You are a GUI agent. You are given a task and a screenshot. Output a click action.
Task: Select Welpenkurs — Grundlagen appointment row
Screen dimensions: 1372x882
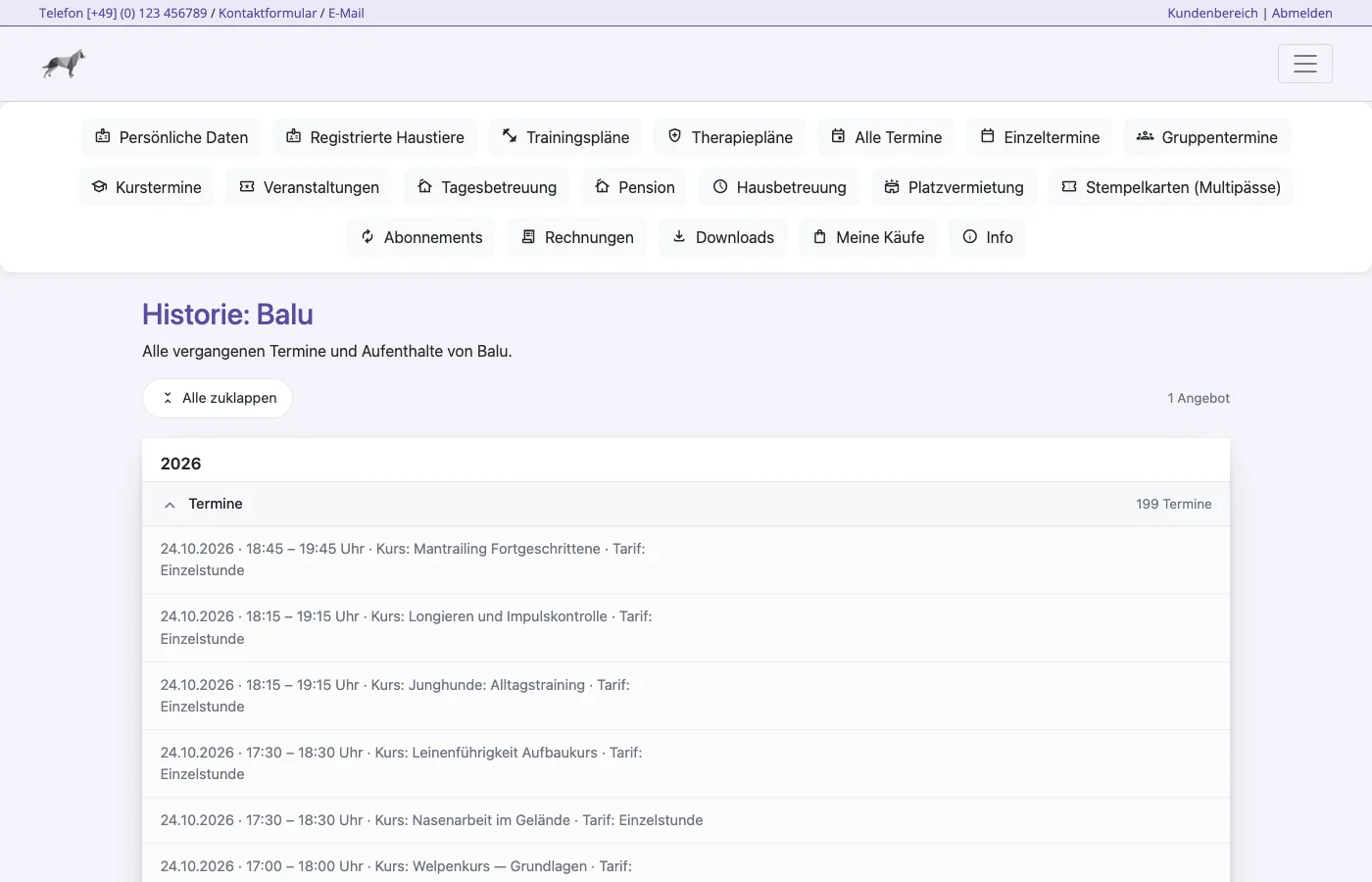pyautogui.click(x=686, y=863)
